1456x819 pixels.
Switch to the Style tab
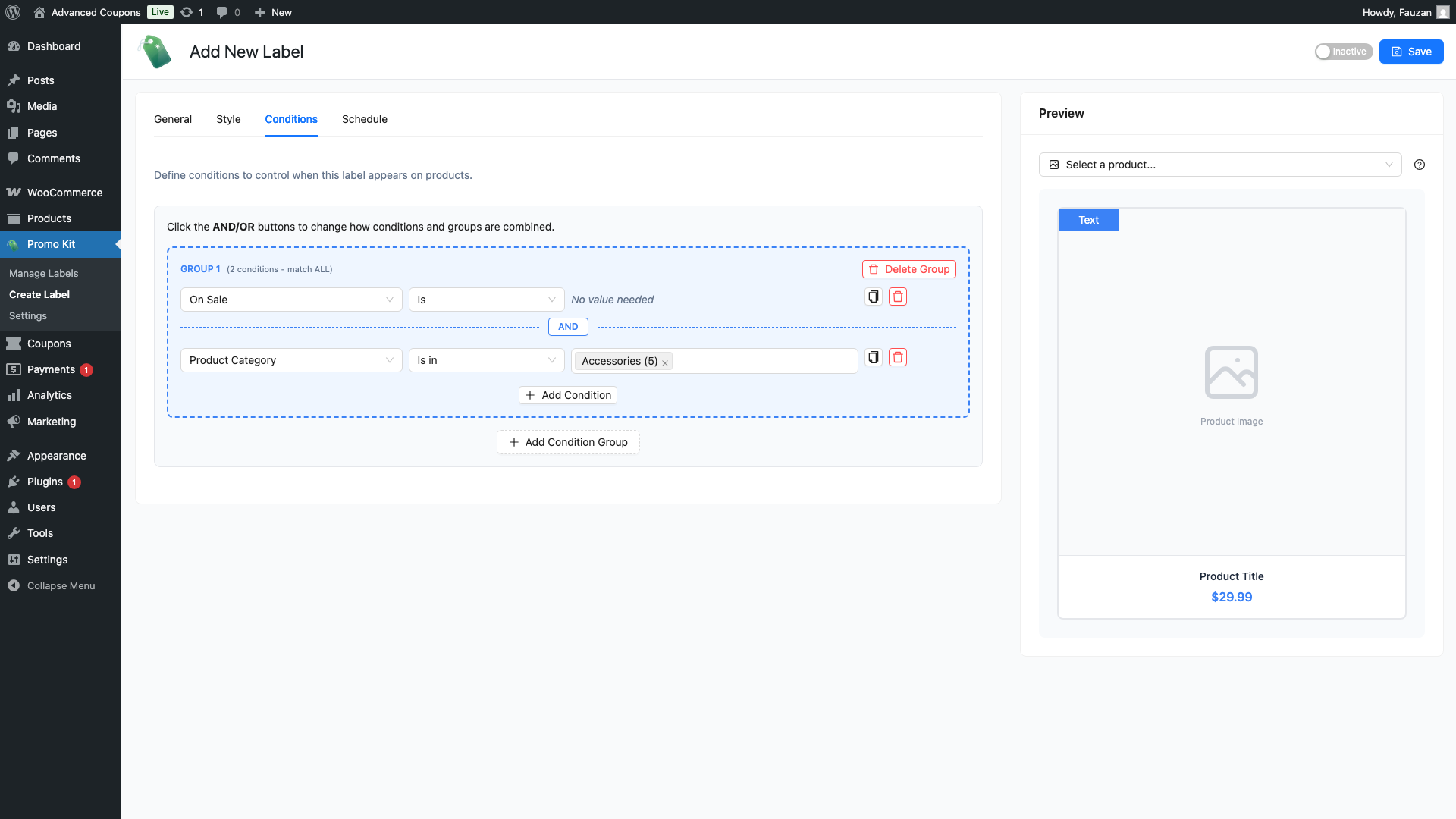(228, 119)
